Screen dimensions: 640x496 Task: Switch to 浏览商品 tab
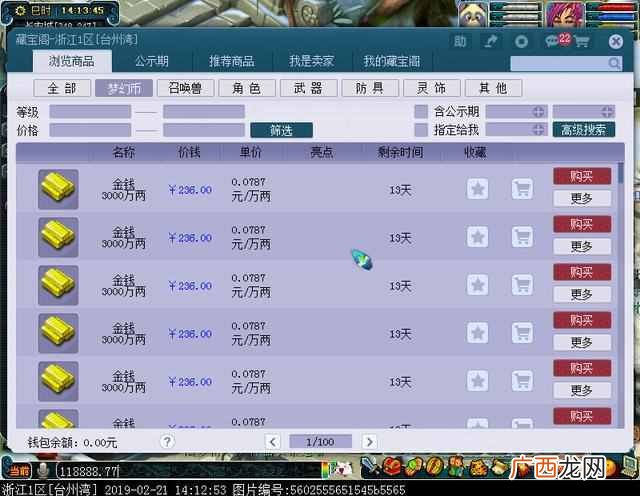[x=72, y=61]
